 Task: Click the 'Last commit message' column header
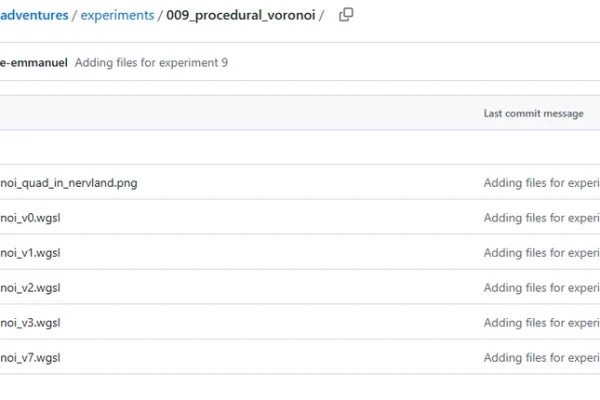coord(533,113)
